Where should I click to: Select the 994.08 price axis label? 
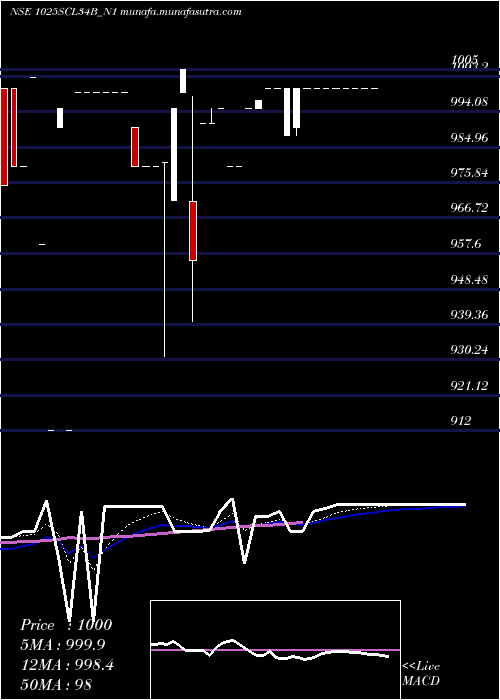[x=469, y=102]
